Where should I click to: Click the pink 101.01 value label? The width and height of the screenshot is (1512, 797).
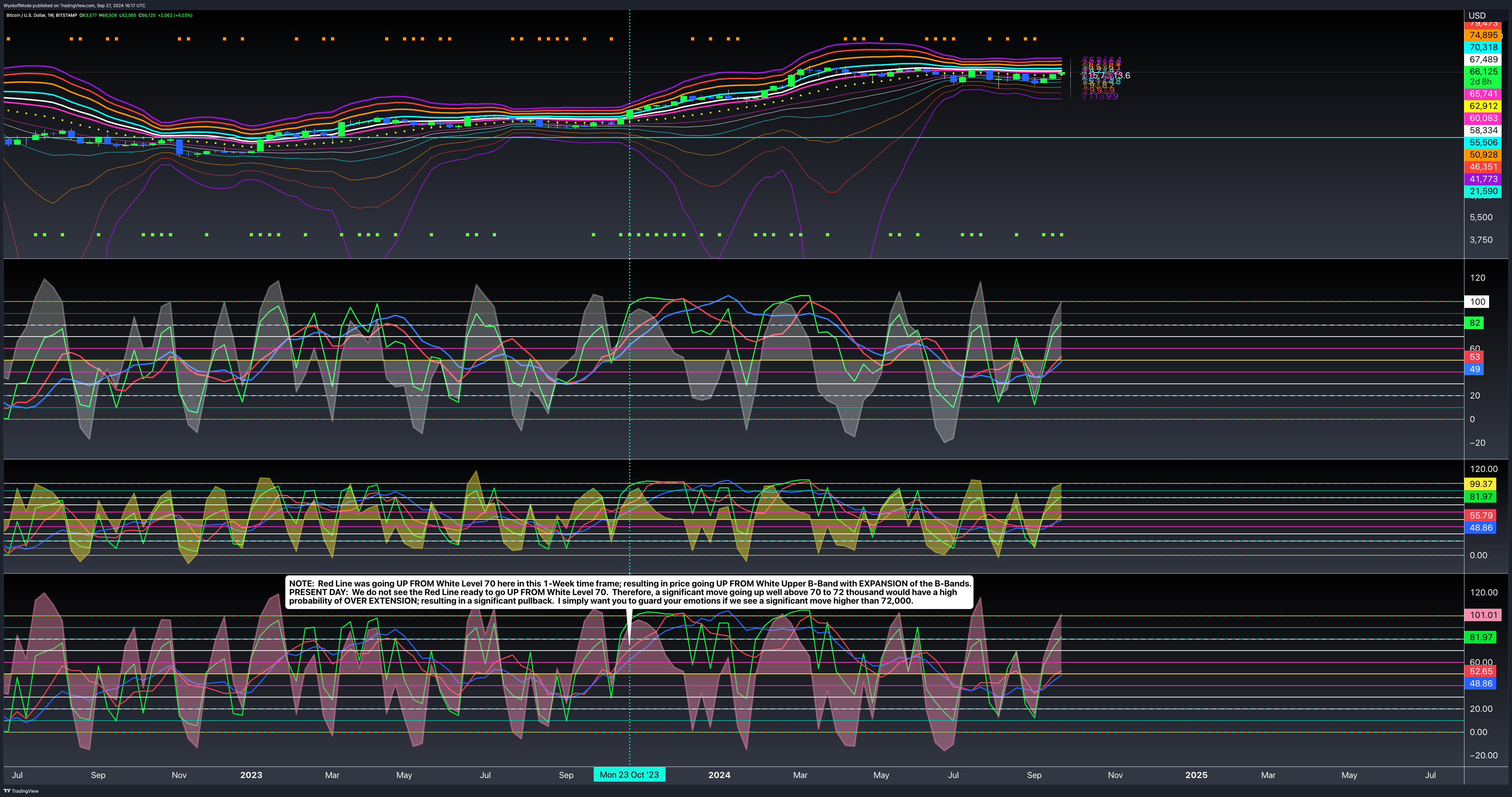[1483, 615]
